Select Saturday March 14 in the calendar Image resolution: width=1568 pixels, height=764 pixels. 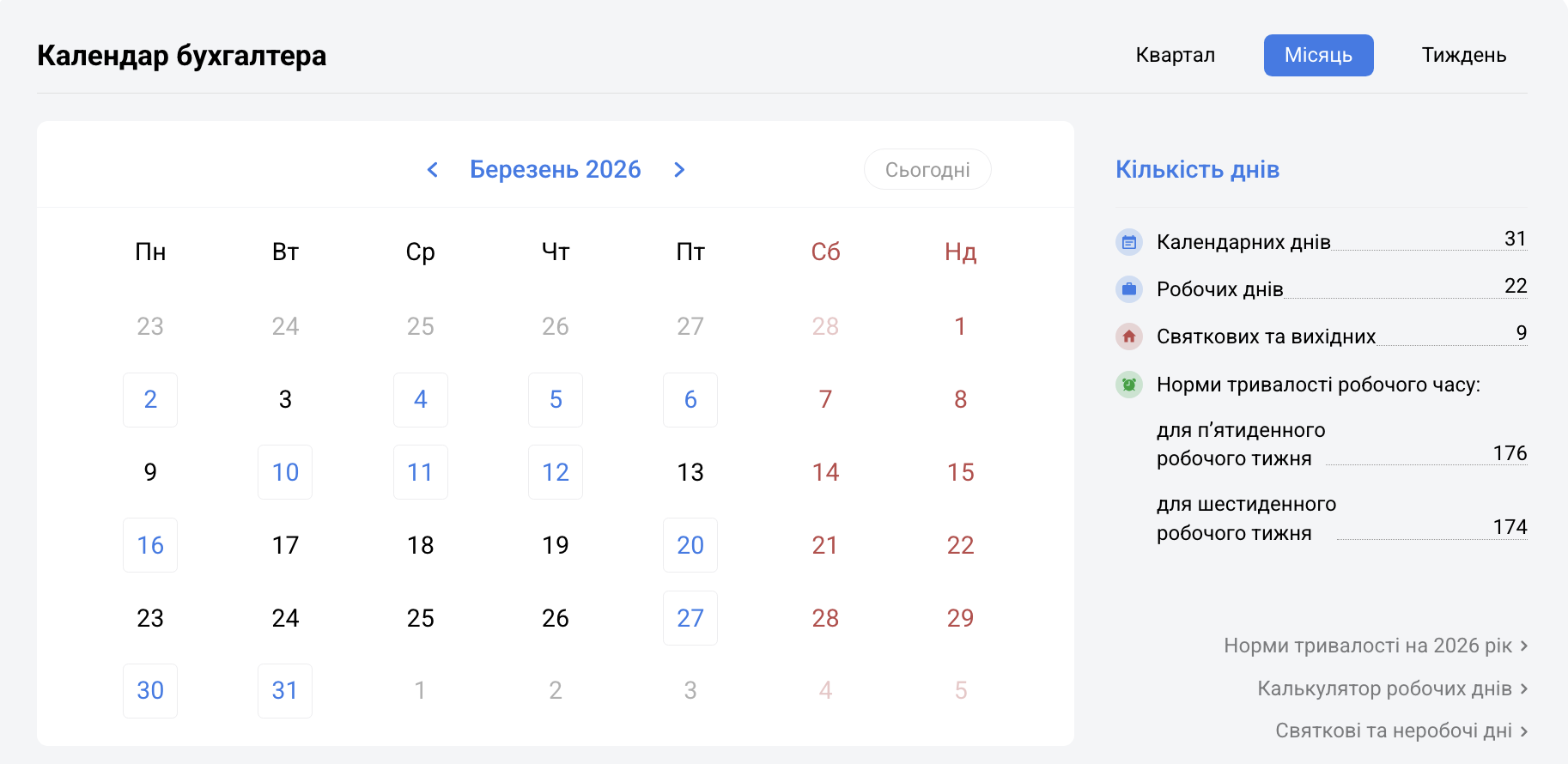click(x=825, y=472)
